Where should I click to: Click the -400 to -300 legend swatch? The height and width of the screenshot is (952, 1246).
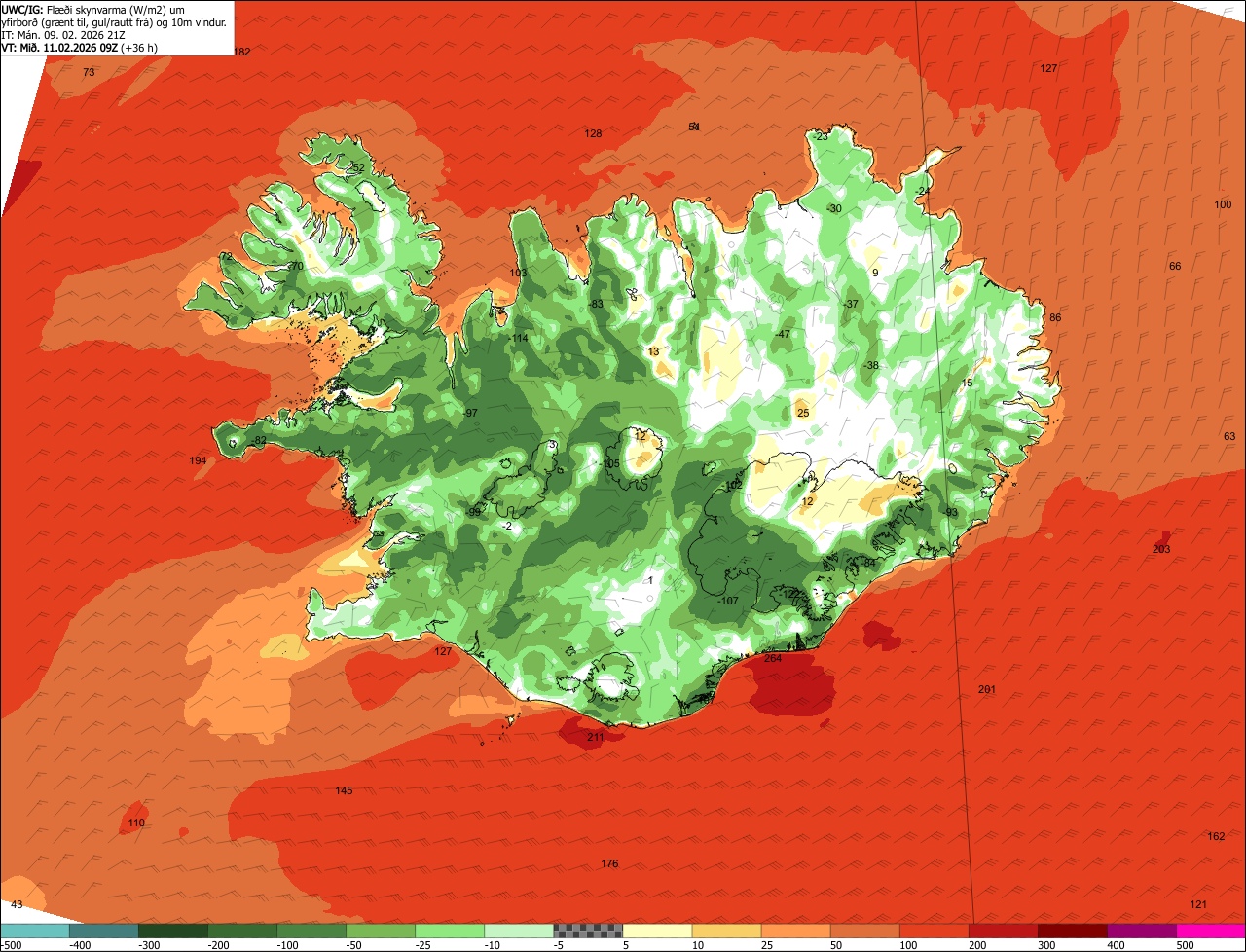tap(104, 931)
